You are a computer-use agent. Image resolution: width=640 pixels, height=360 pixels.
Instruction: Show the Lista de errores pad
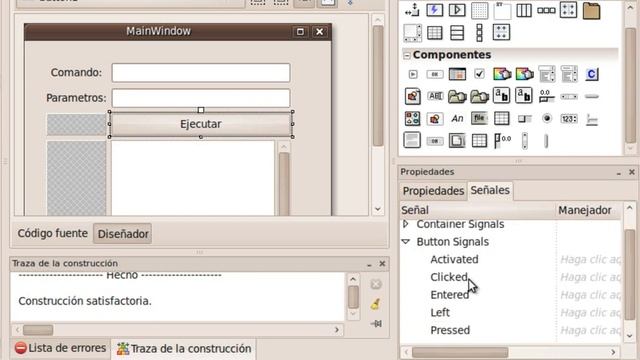(x=60, y=348)
